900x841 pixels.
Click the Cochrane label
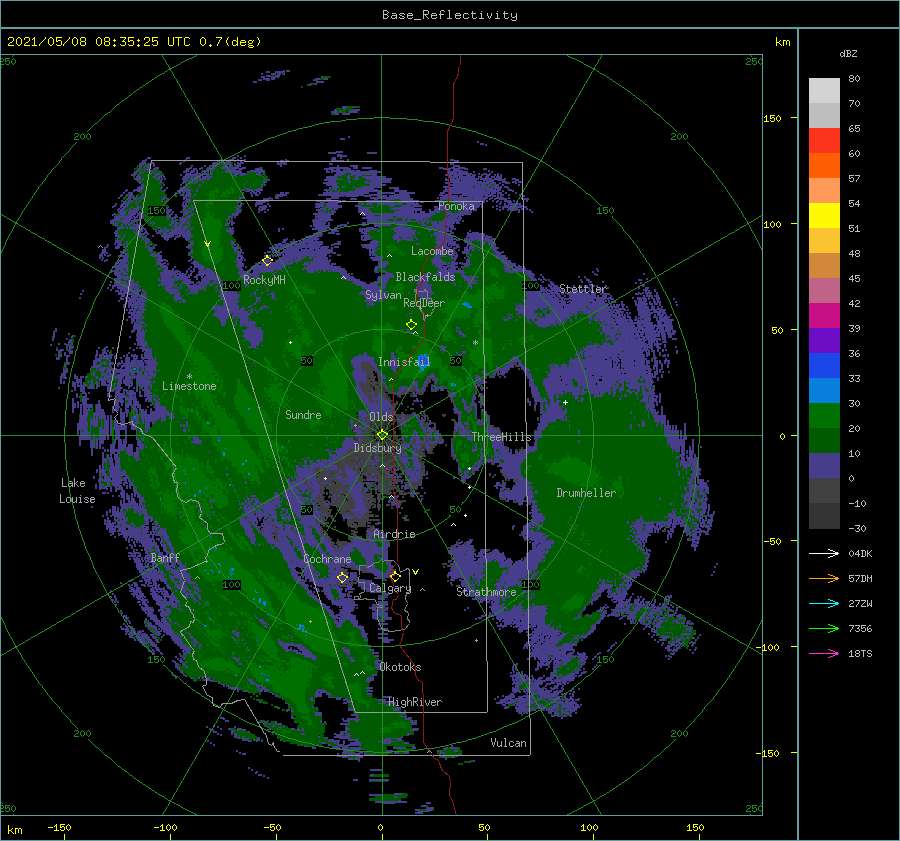[x=327, y=559]
